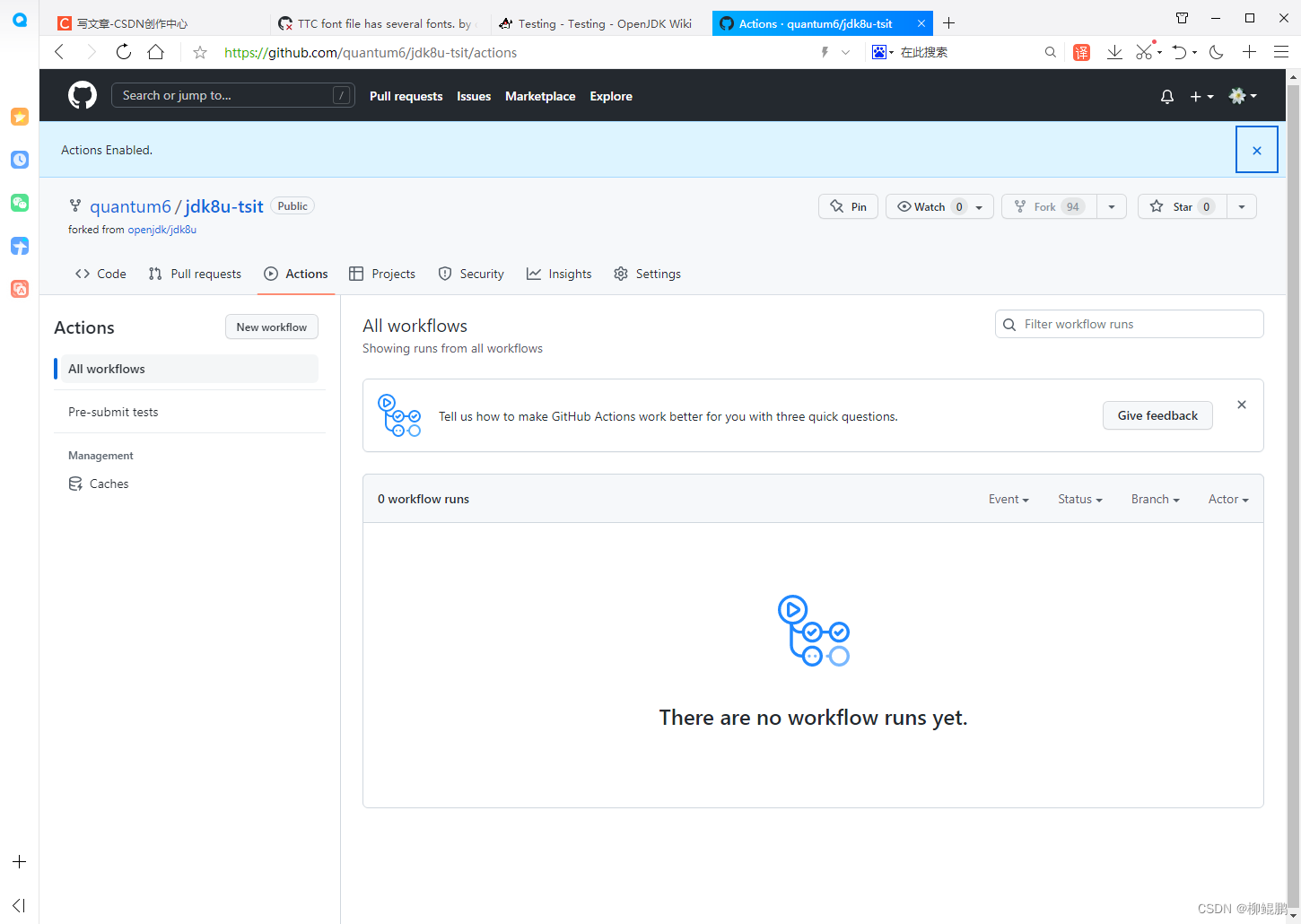Click the clock history sidebar icon

click(20, 160)
